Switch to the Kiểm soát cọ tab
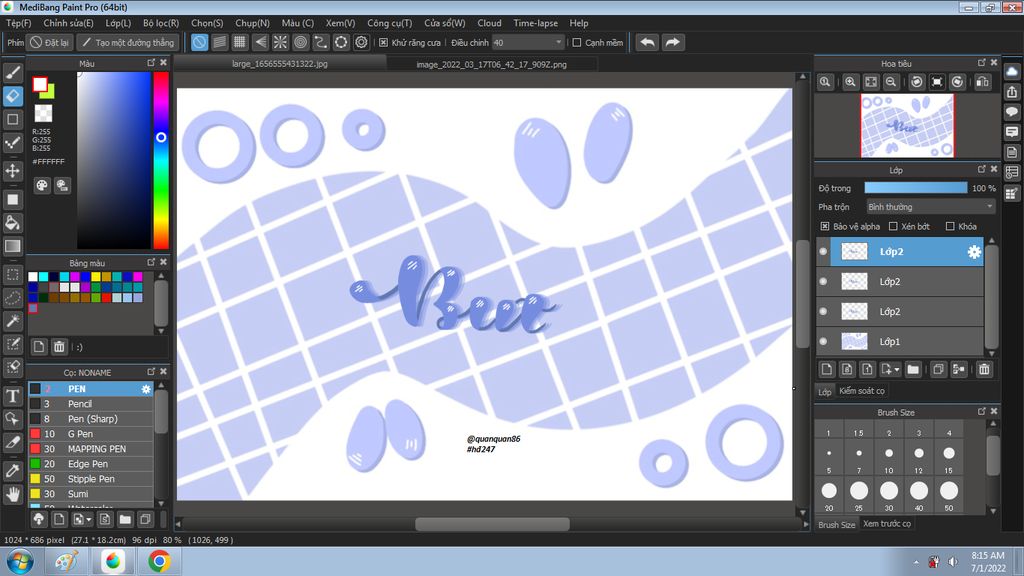1024x576 pixels. click(862, 391)
